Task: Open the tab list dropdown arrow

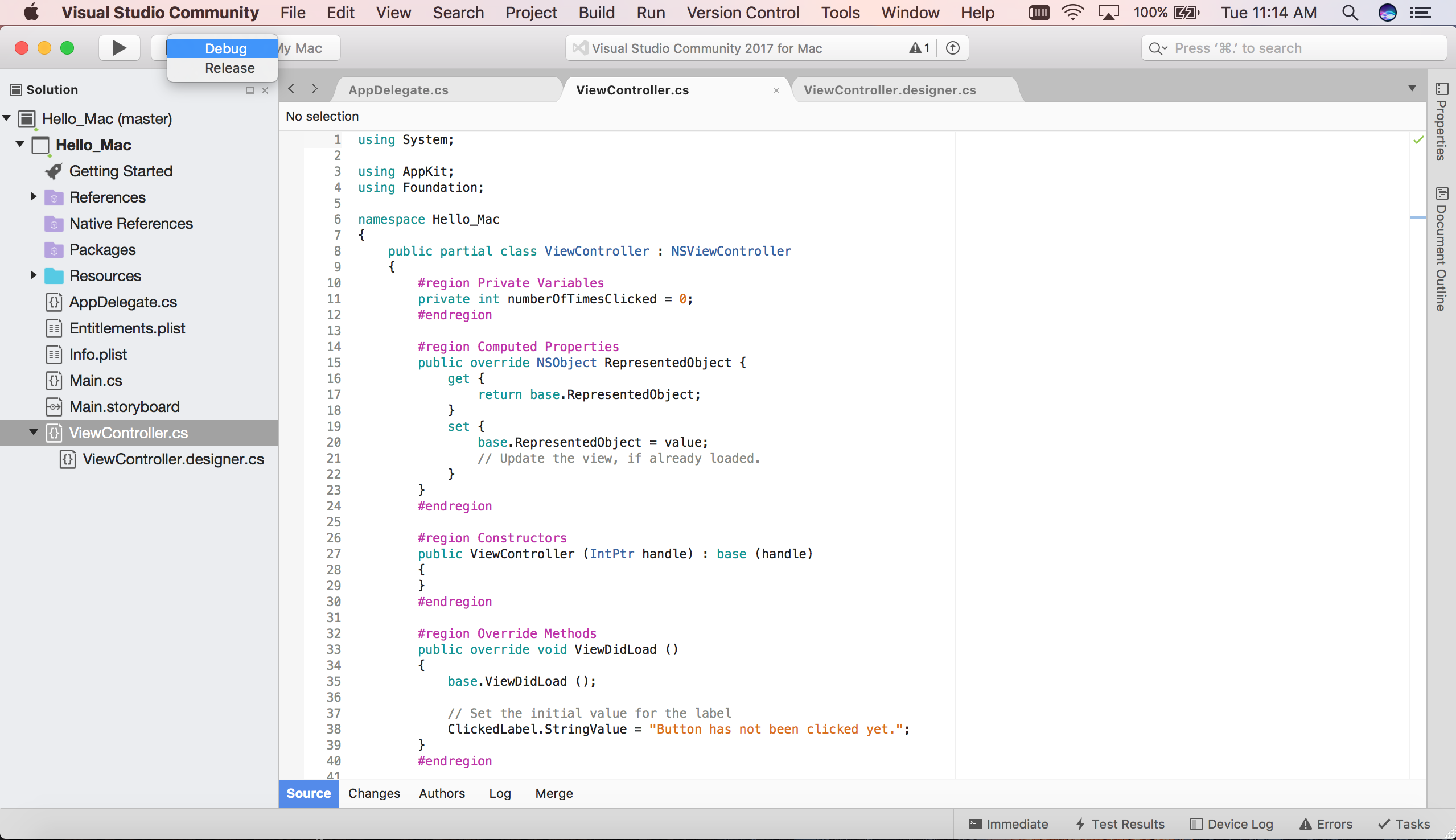Action: coord(1412,88)
